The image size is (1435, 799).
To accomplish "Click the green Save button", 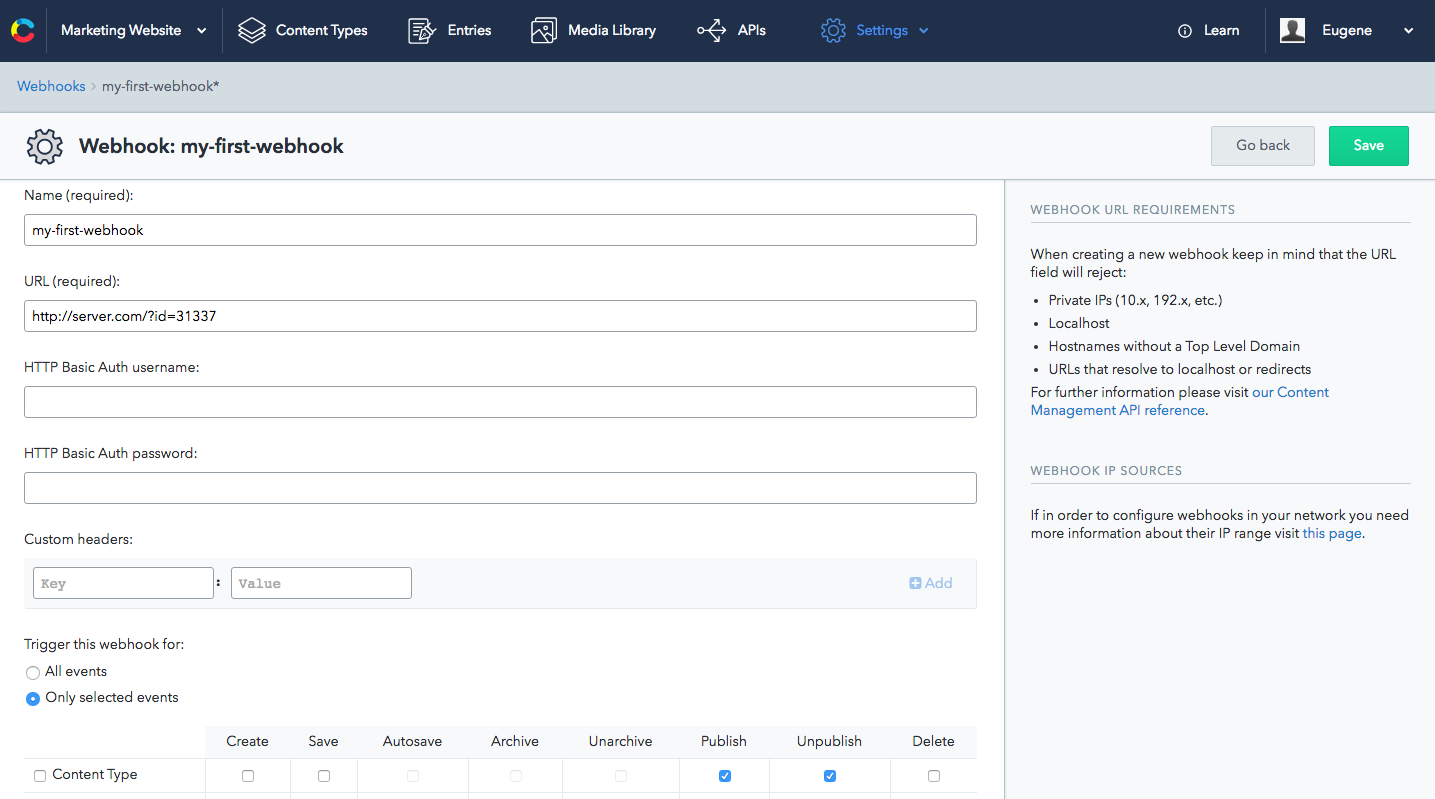I will pyautogui.click(x=1368, y=146).
